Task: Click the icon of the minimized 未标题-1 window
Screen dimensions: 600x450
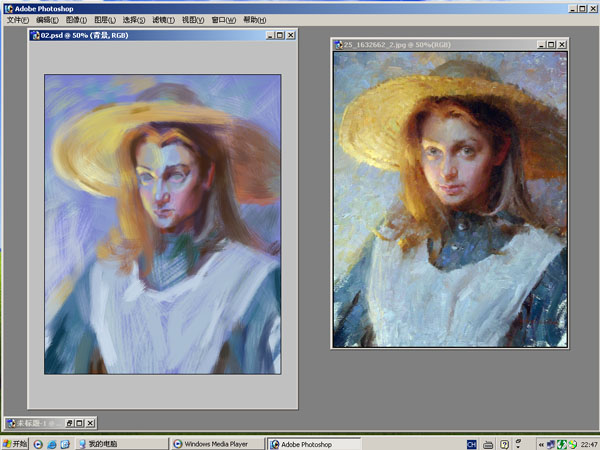Action: tap(11, 423)
